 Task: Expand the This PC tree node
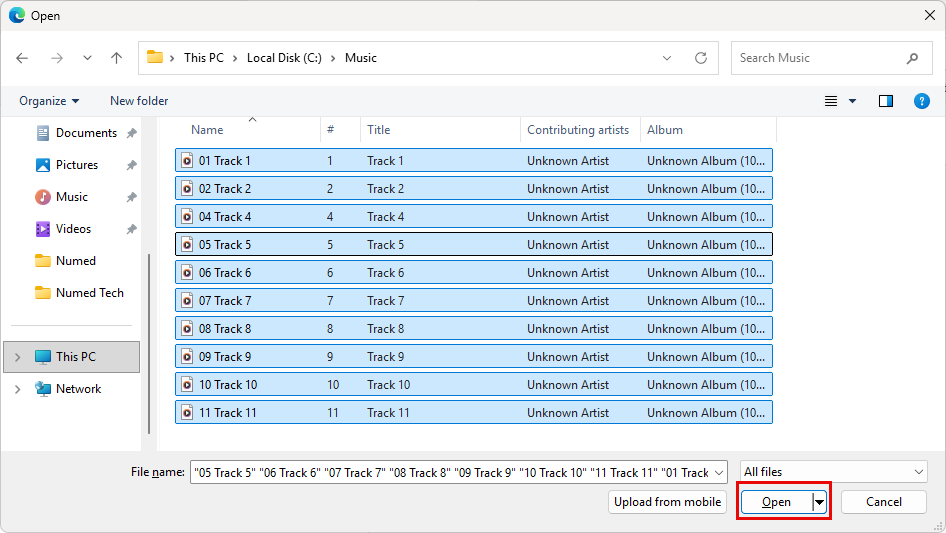(17, 357)
